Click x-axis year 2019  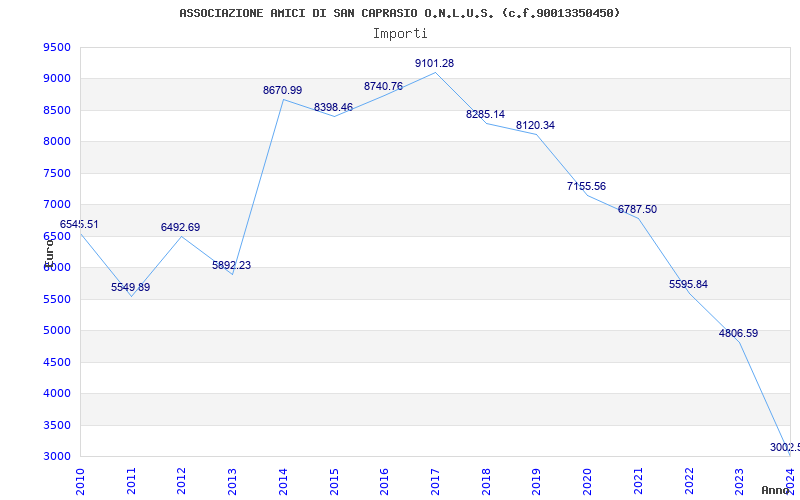tap(536, 482)
